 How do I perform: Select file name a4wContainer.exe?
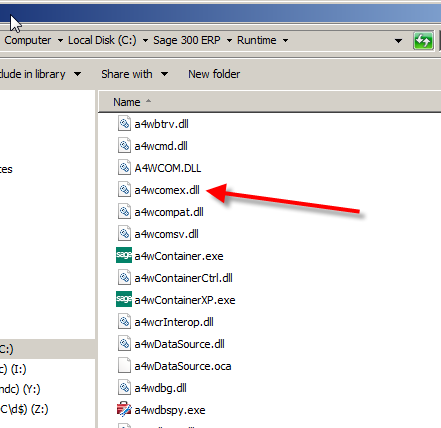click(179, 256)
